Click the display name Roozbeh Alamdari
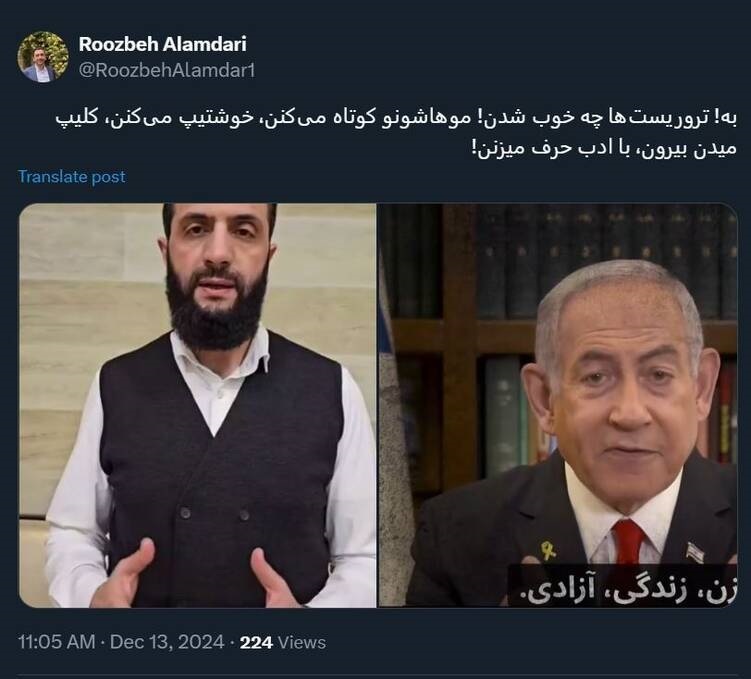 pos(162,44)
